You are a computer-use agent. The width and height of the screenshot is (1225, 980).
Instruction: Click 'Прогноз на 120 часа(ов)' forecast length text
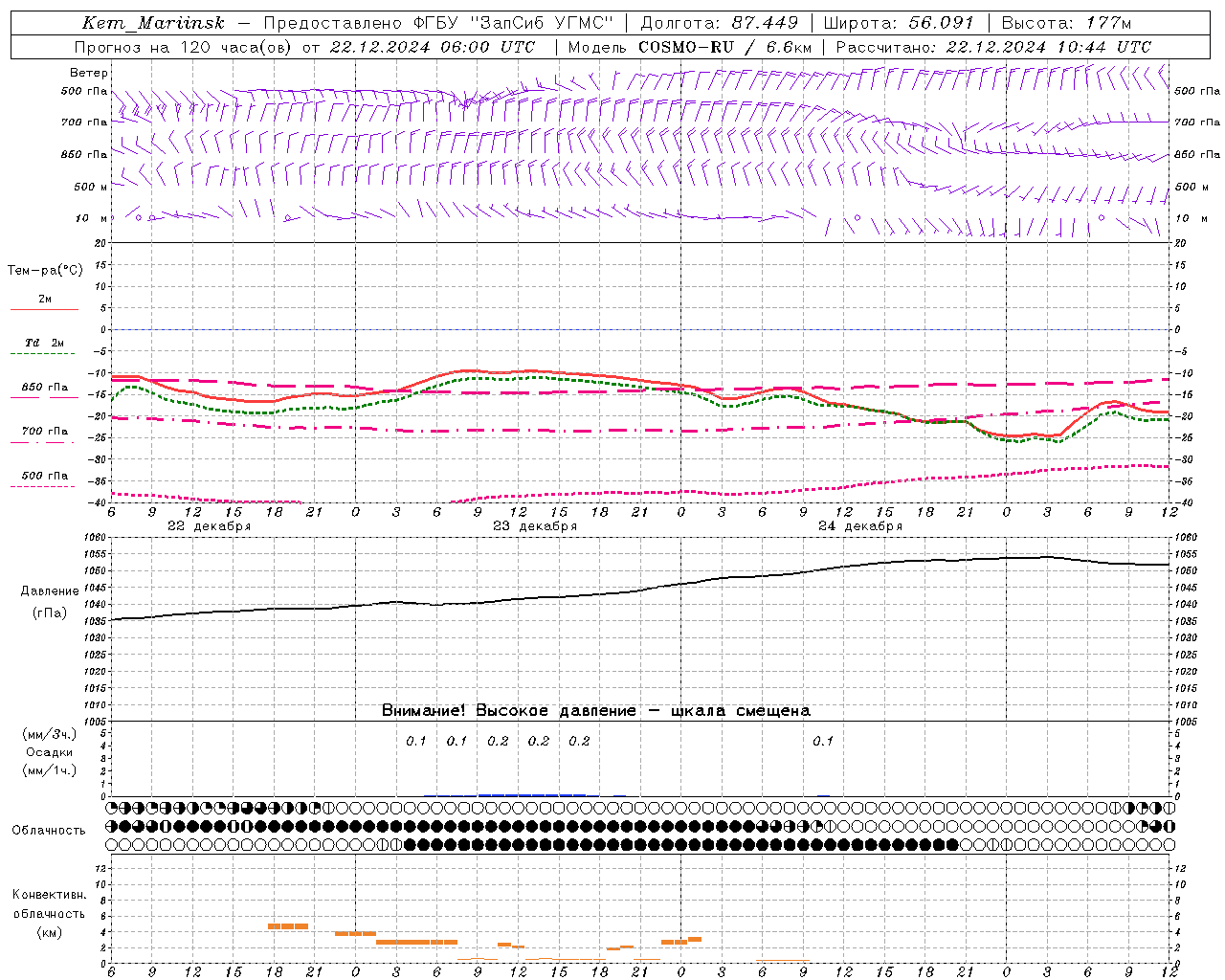[185, 47]
